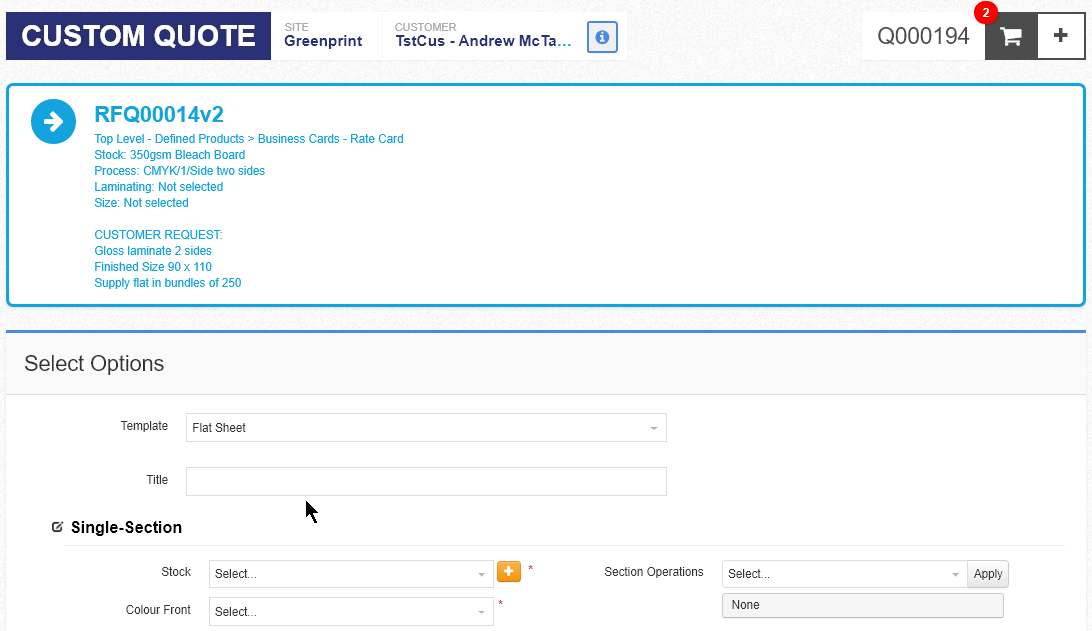The image size is (1092, 631).
Task: Click the Q000194 quote number
Action: point(923,36)
